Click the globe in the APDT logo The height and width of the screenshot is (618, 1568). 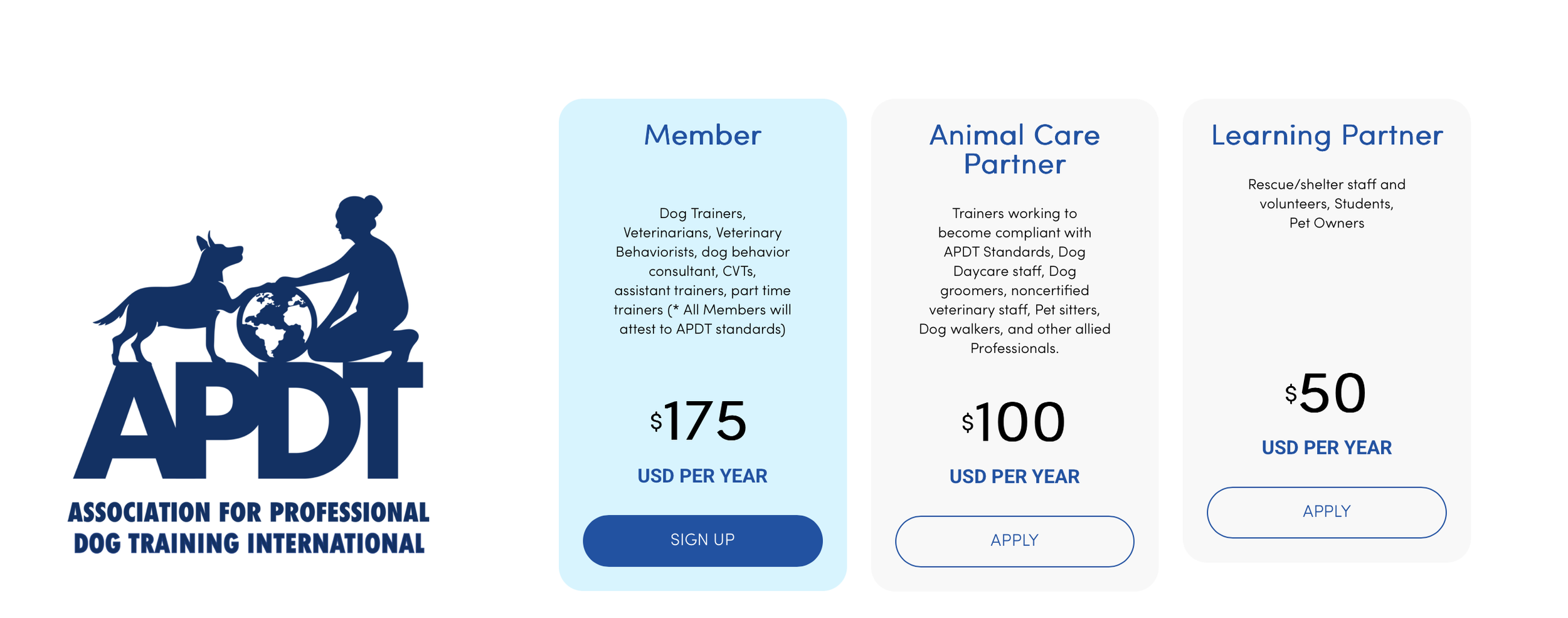277,323
